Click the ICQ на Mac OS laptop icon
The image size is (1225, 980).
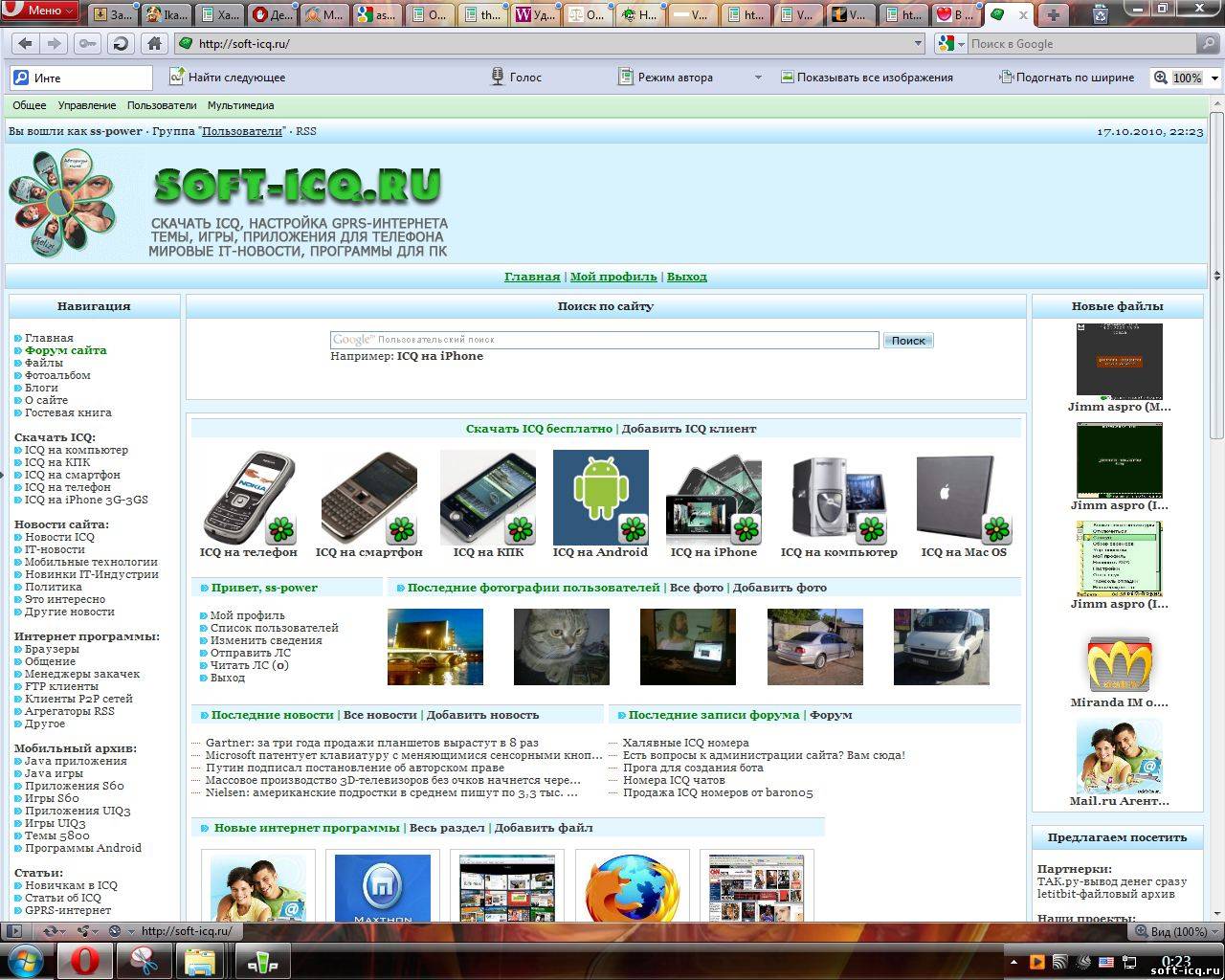[965, 498]
